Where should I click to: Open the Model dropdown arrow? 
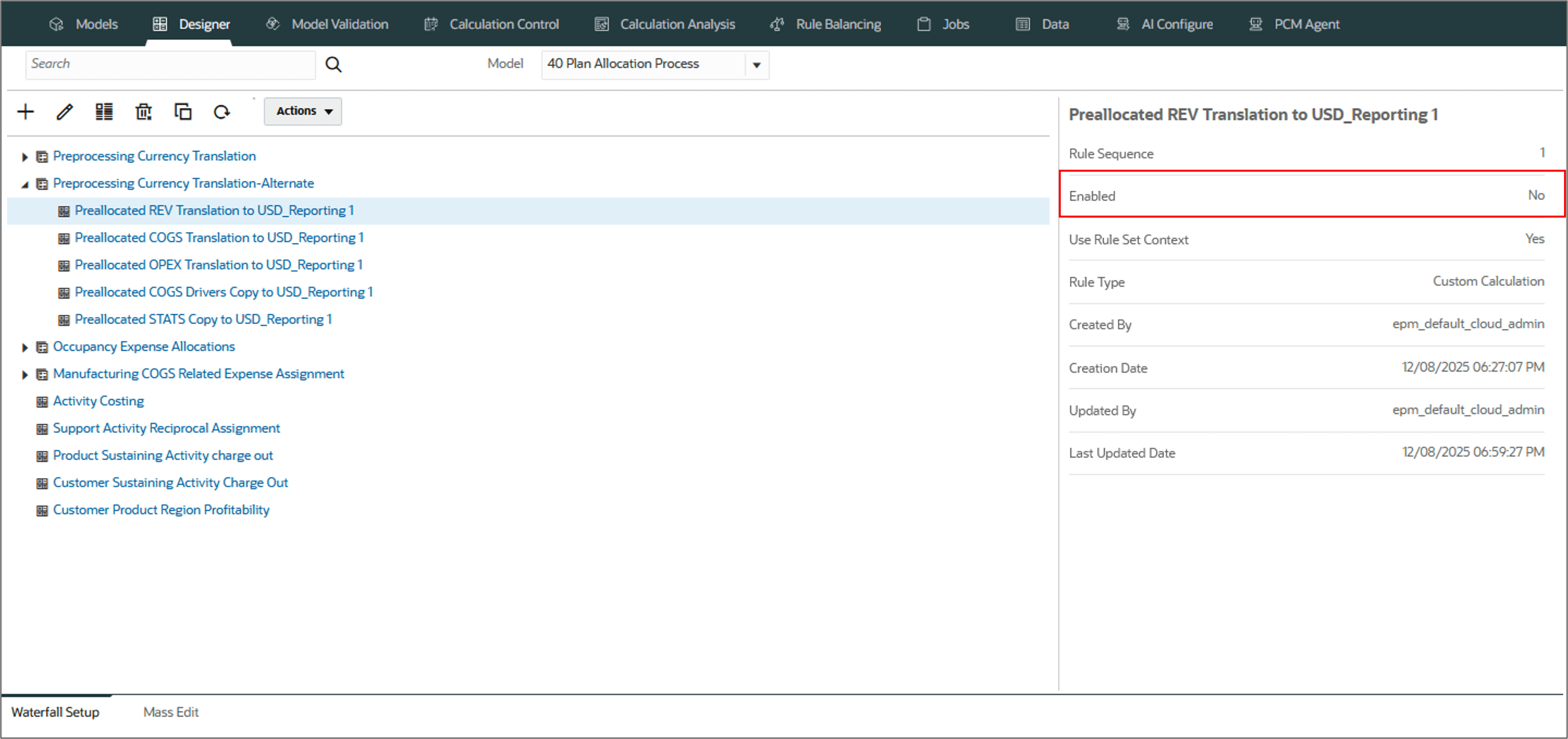click(x=756, y=64)
